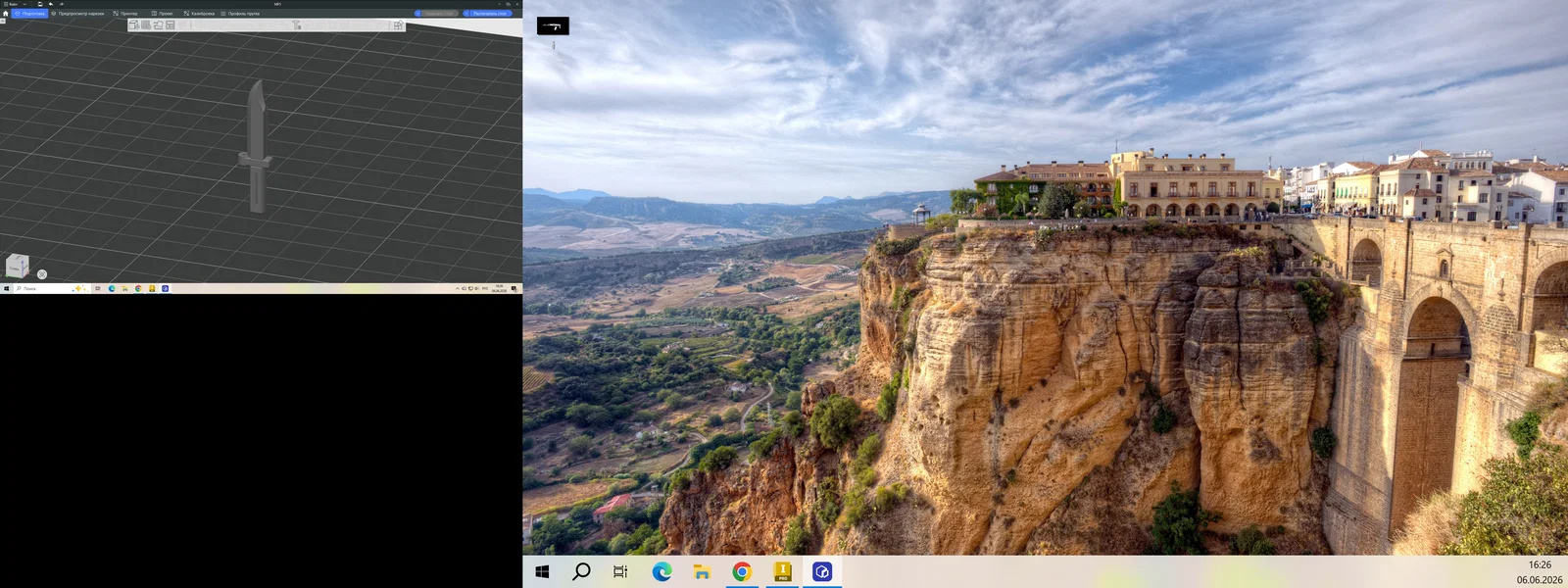Viewport: 1568px width, 588px height.
Task: Add a model with the cube-plus toolbar icon
Action: 133,24
